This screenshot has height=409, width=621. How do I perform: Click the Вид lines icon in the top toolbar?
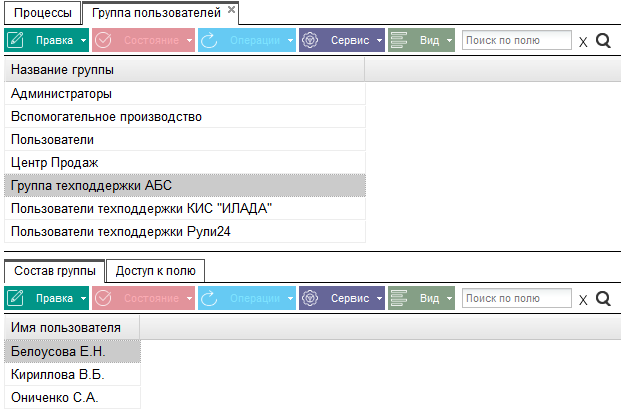click(x=399, y=40)
